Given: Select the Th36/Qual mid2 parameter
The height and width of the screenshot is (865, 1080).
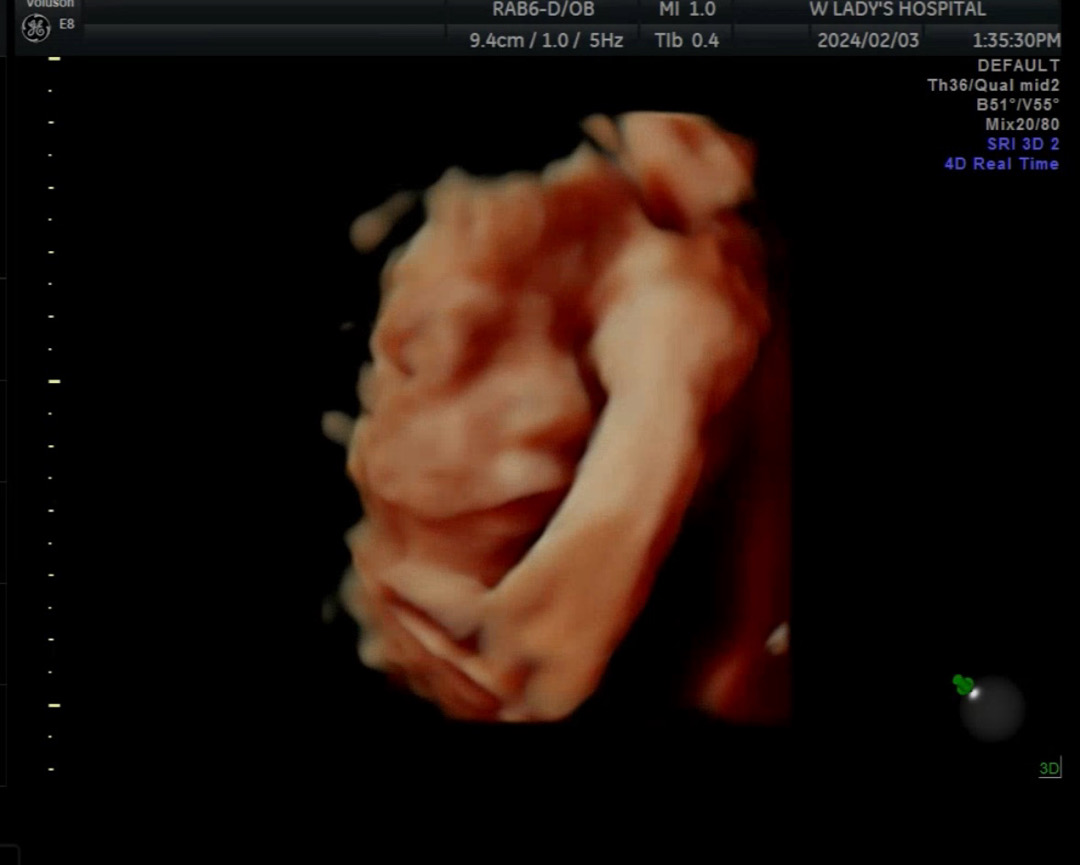Looking at the screenshot, I should click(x=993, y=86).
